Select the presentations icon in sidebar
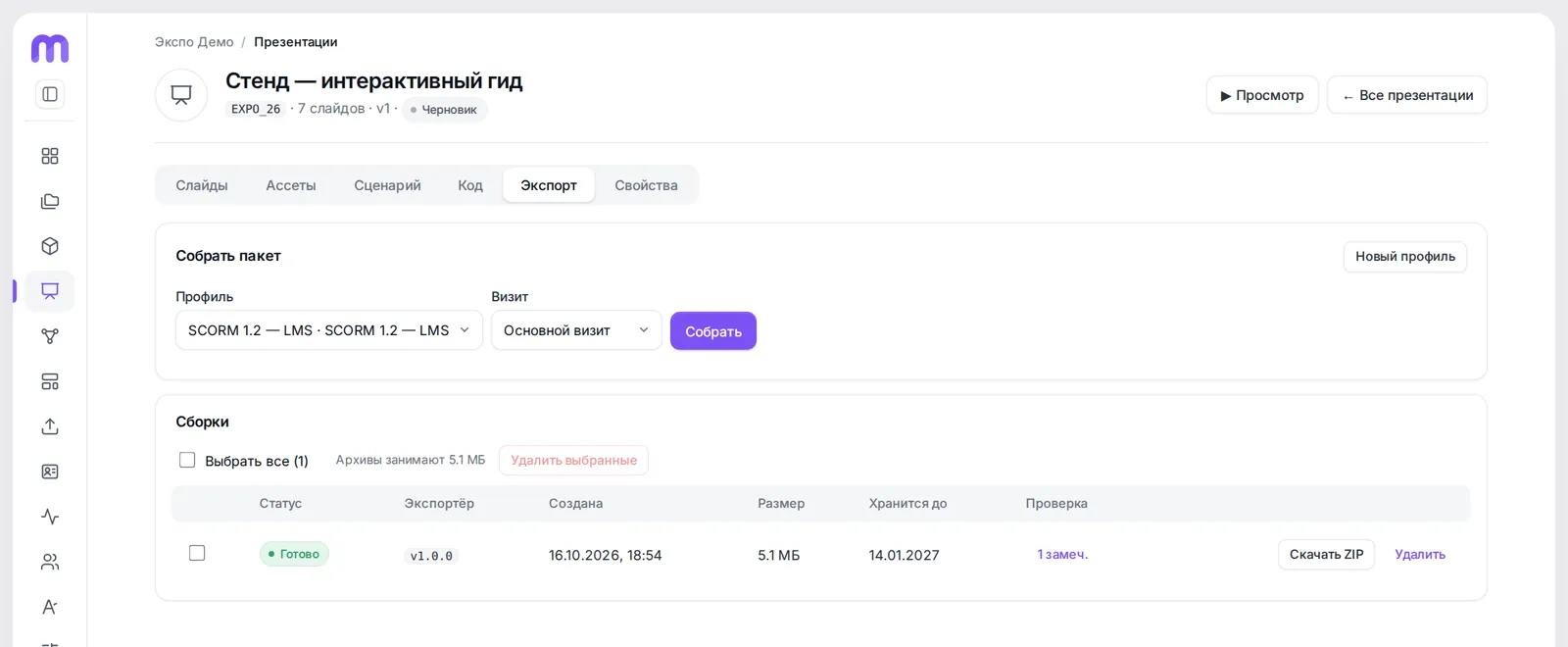The height and width of the screenshot is (647, 1568). point(50,291)
